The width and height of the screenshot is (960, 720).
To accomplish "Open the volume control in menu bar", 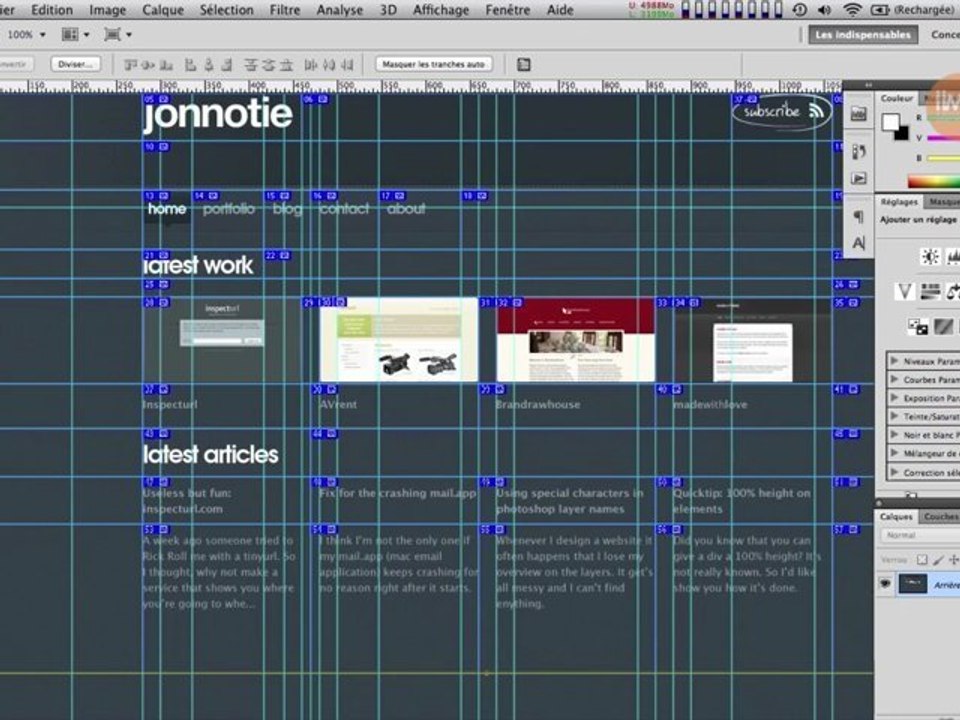I will pos(824,10).
